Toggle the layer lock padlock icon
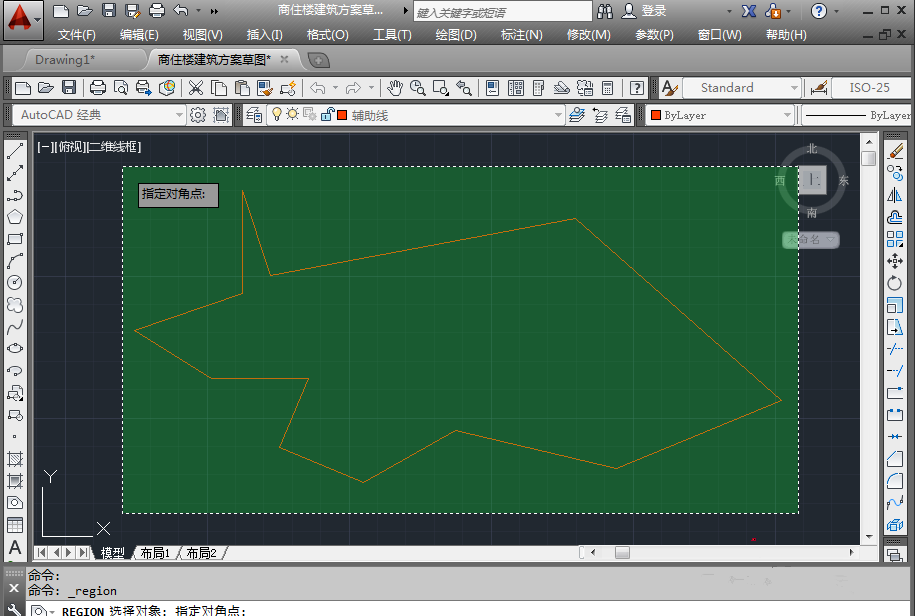The height and width of the screenshot is (616, 915). [326, 115]
